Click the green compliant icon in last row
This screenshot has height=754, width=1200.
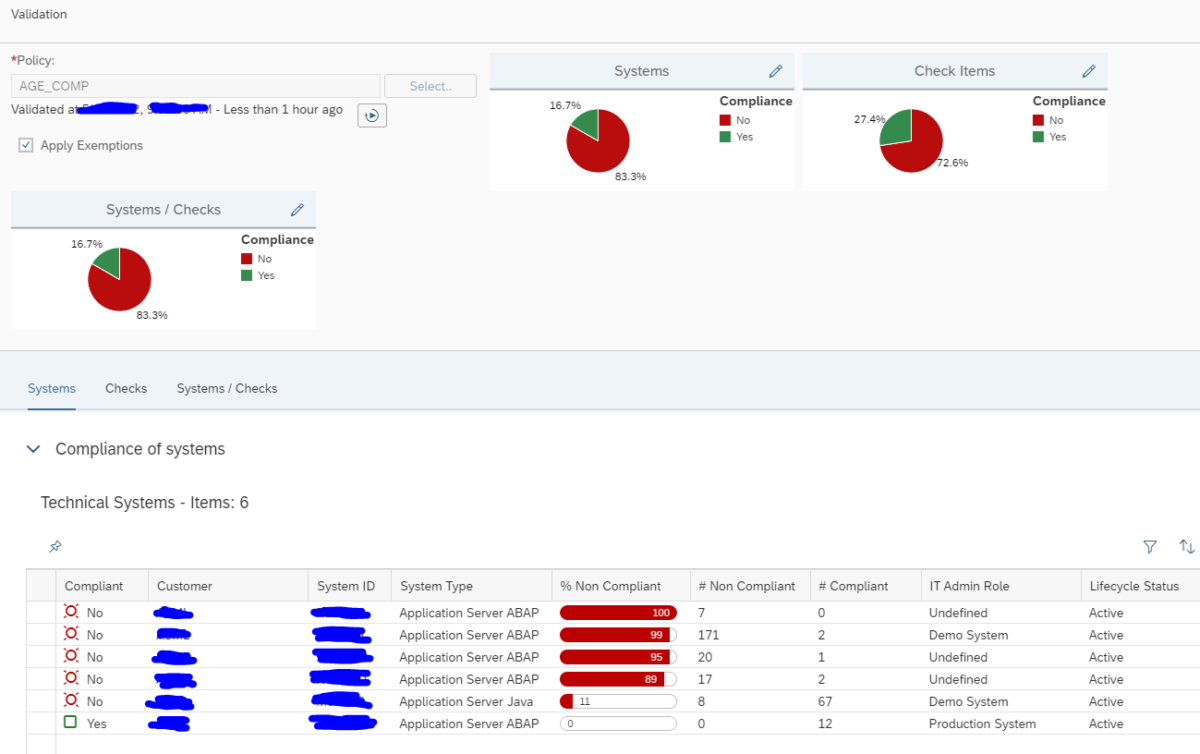coord(68,723)
